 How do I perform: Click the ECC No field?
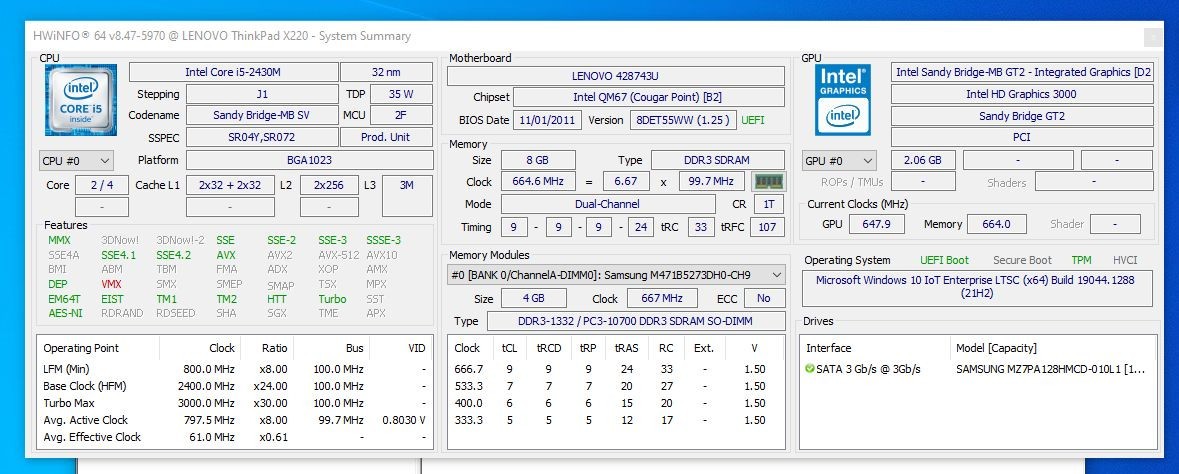click(764, 298)
